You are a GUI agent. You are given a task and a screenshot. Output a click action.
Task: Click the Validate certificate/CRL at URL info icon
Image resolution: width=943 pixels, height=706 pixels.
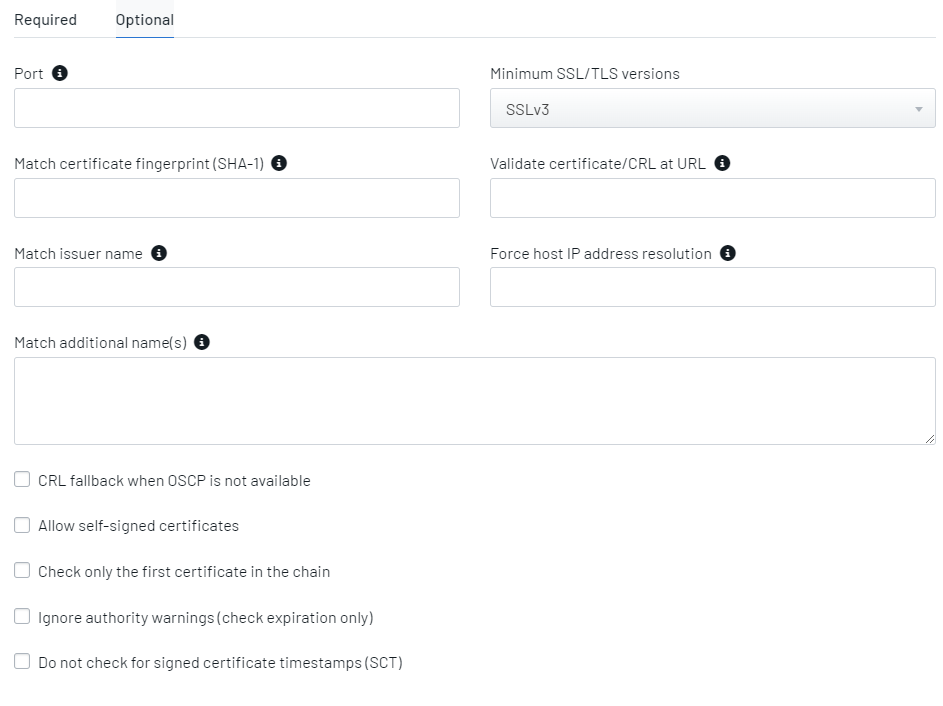pyautogui.click(x=723, y=163)
